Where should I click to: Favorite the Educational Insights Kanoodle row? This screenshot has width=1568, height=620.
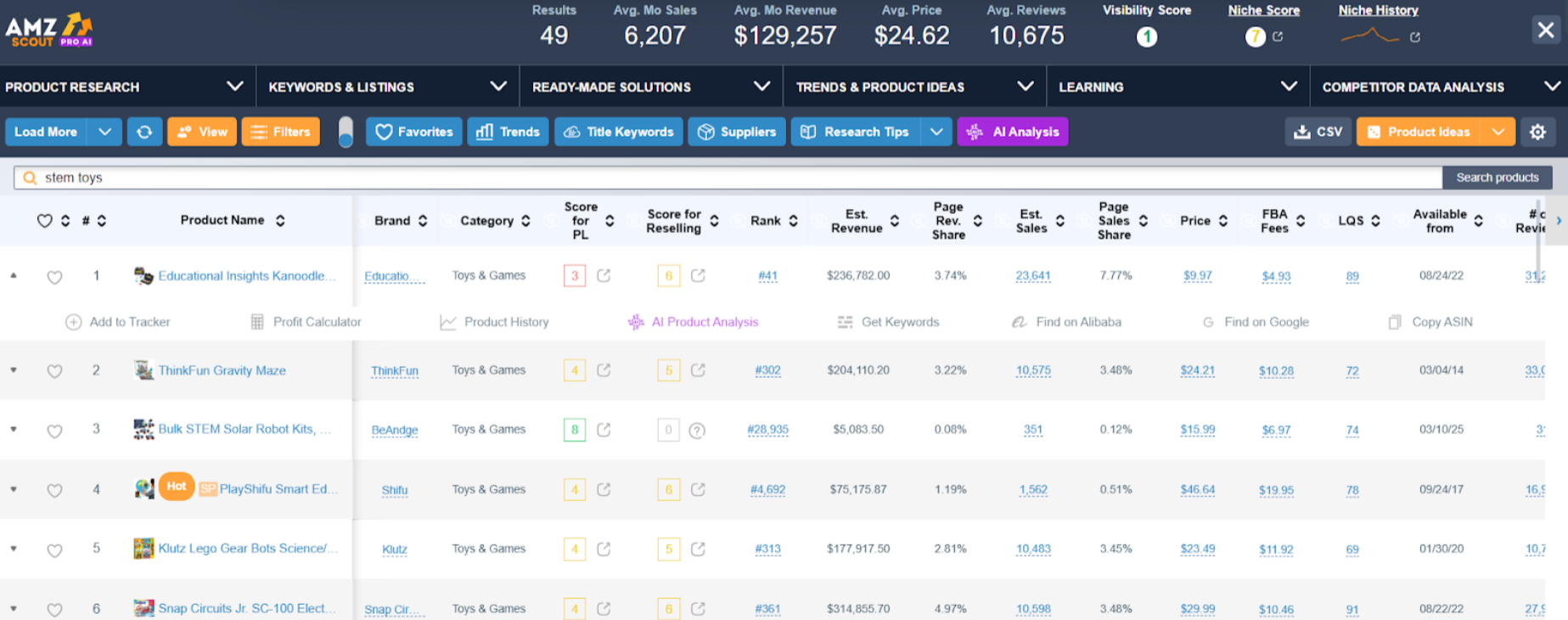tap(54, 277)
